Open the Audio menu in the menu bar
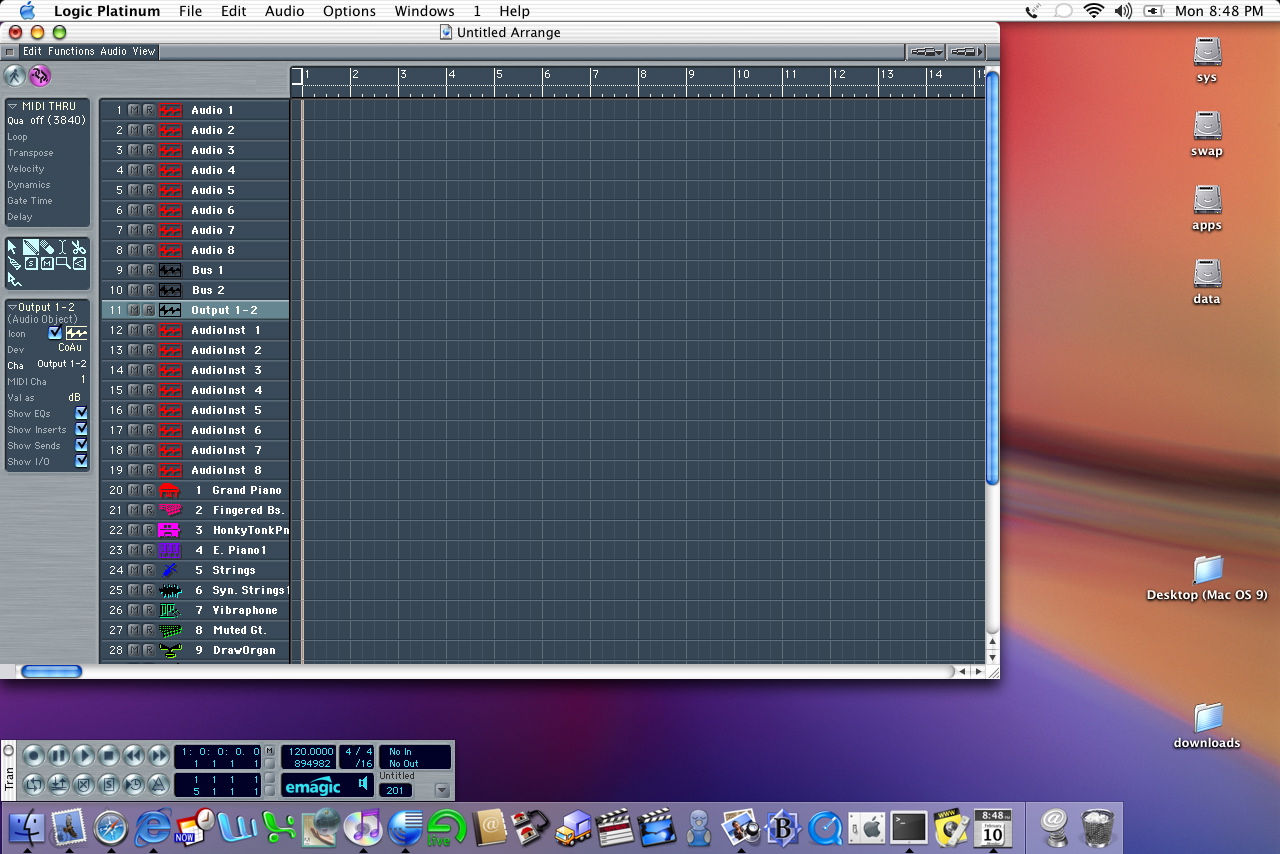 [x=284, y=11]
